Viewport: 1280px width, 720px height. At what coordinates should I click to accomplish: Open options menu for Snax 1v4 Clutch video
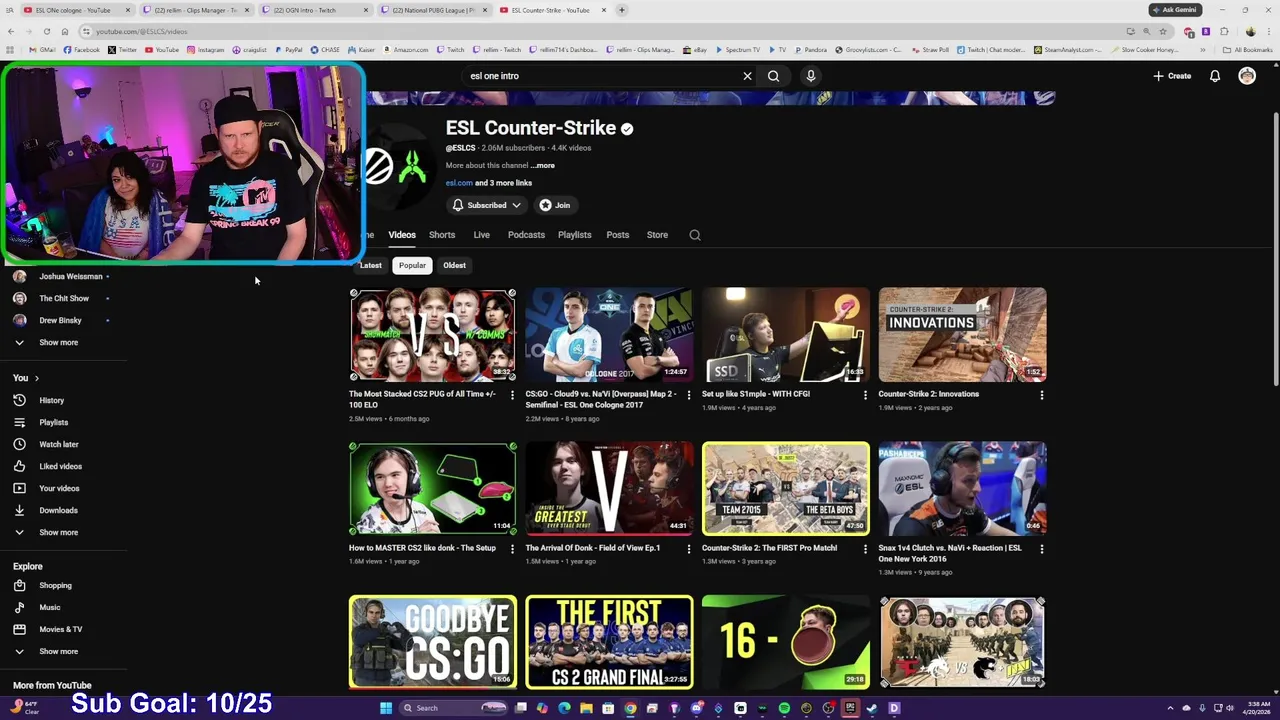coord(1041,549)
